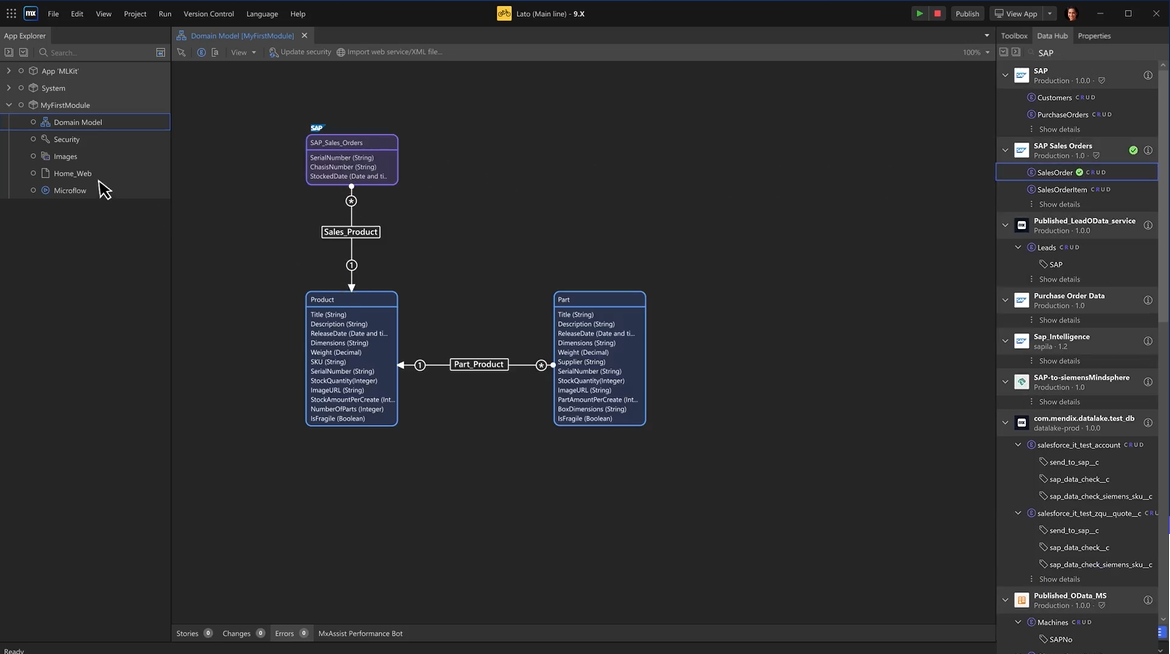
Task: Click the first icon left of Data Hub search
Action: coord(1004,52)
